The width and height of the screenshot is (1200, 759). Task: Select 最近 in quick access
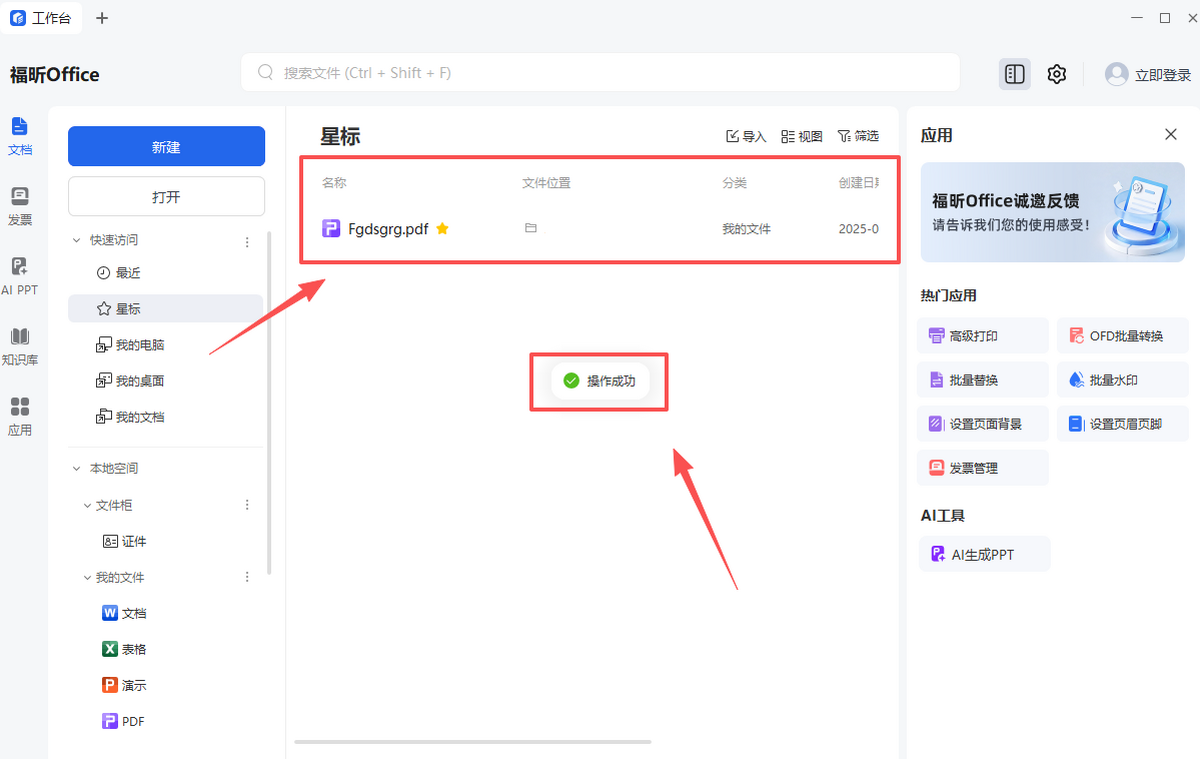coord(165,273)
